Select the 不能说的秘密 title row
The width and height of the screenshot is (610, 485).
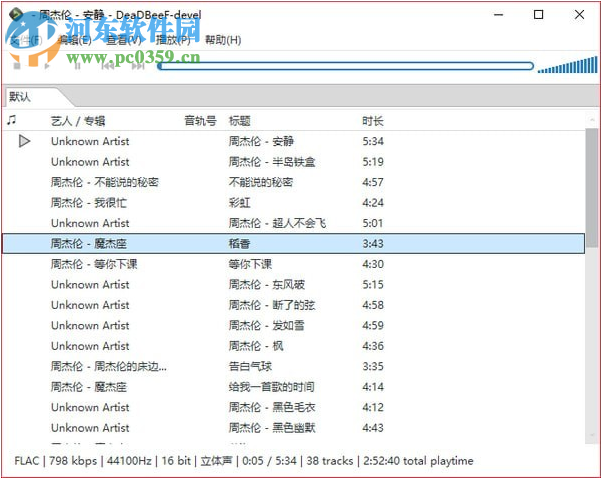click(x=261, y=184)
